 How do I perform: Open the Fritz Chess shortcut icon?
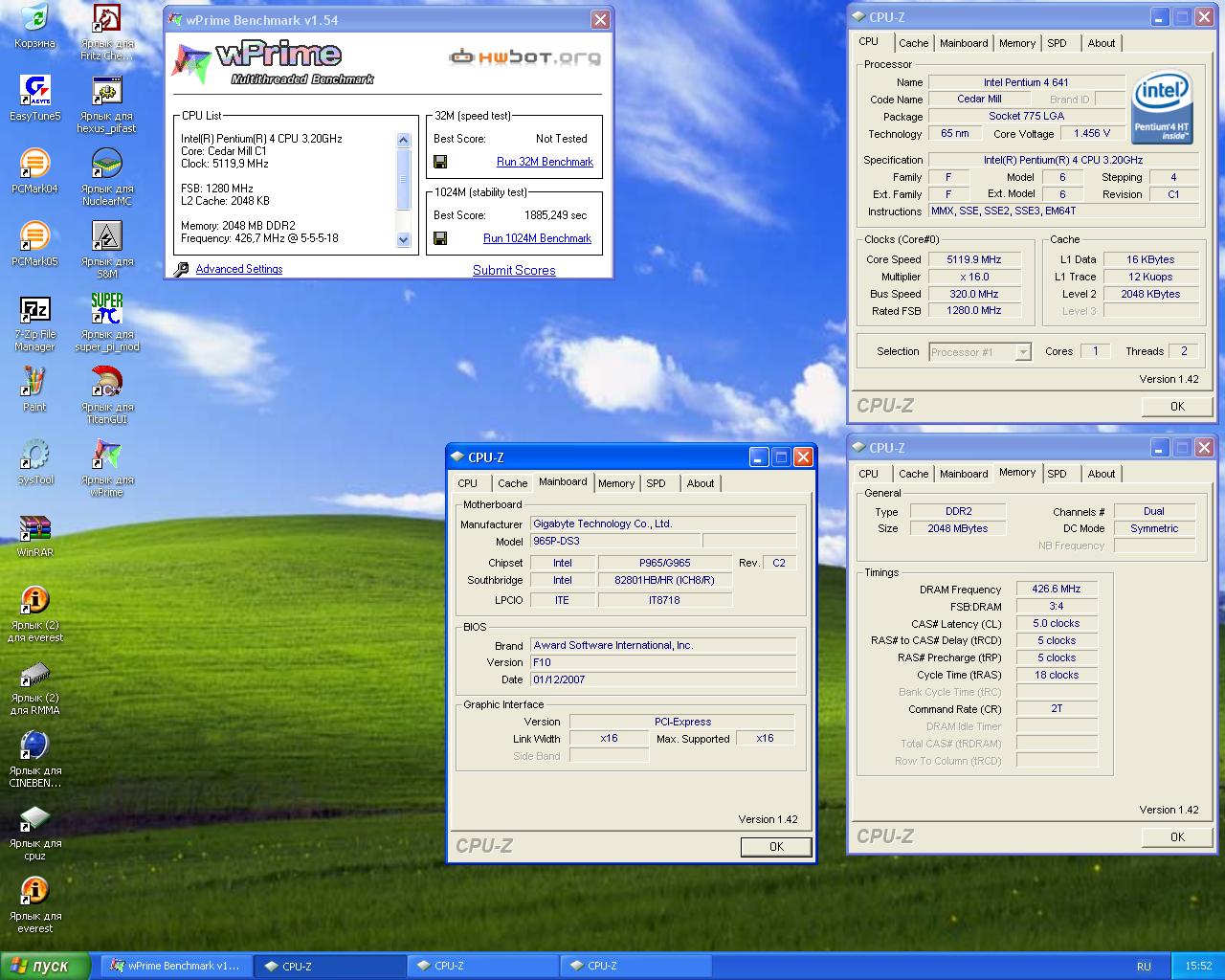tap(106, 18)
